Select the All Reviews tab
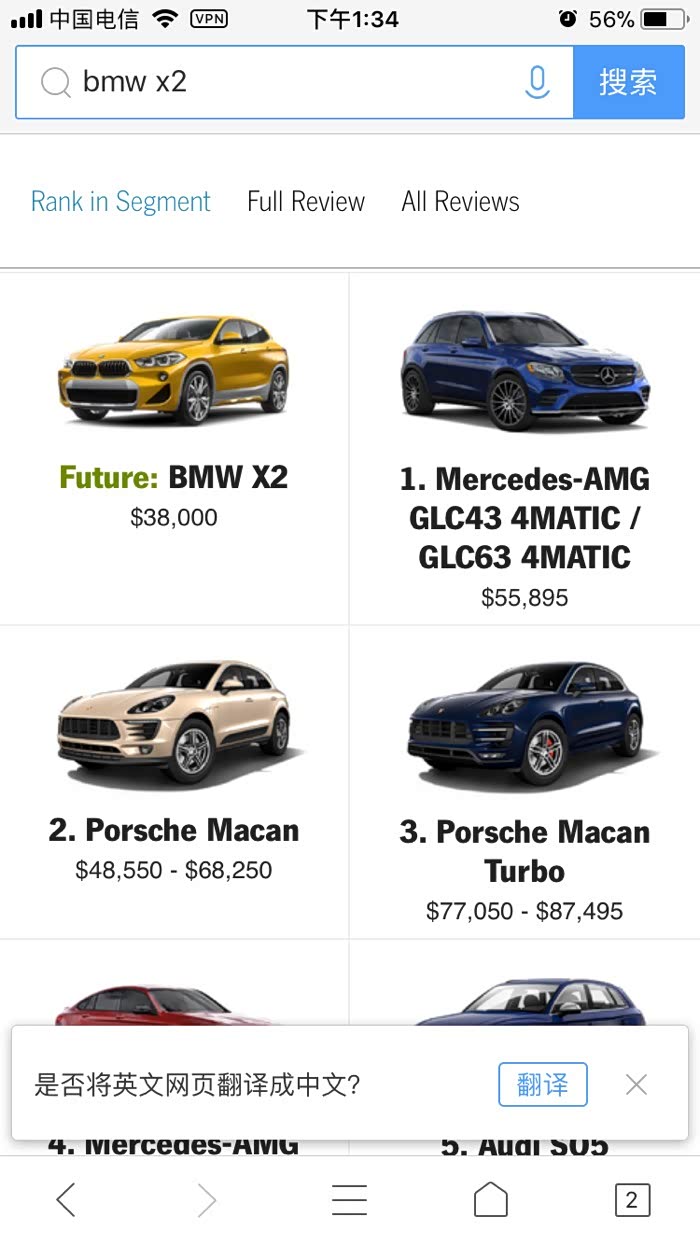This screenshot has width=700, height=1245. pos(460,202)
